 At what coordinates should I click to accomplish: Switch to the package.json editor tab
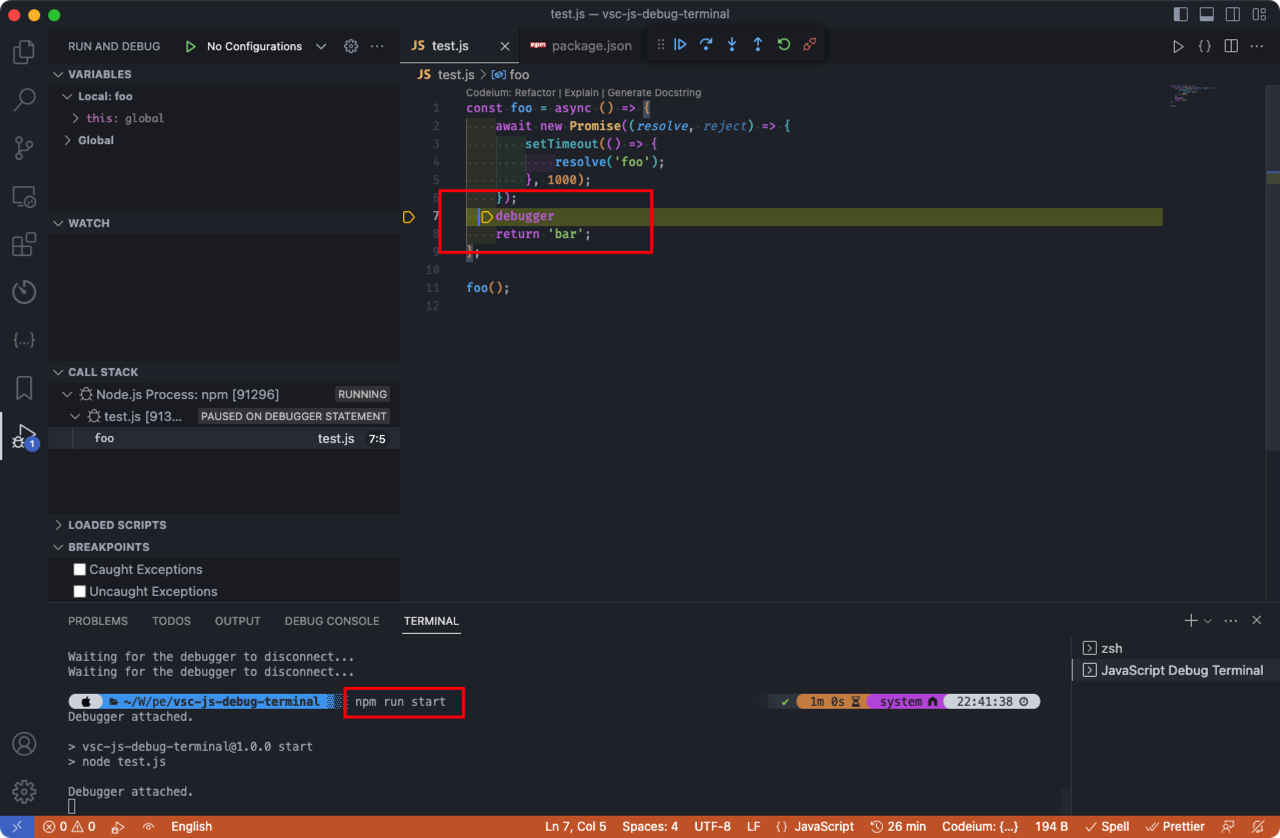[590, 46]
